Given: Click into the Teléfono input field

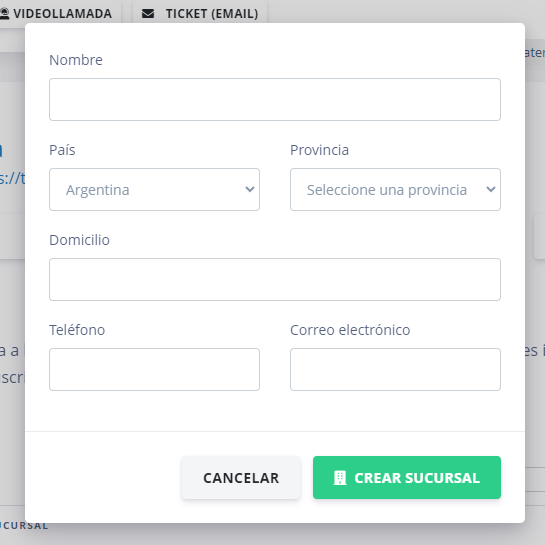Looking at the screenshot, I should pyautogui.click(x=154, y=369).
